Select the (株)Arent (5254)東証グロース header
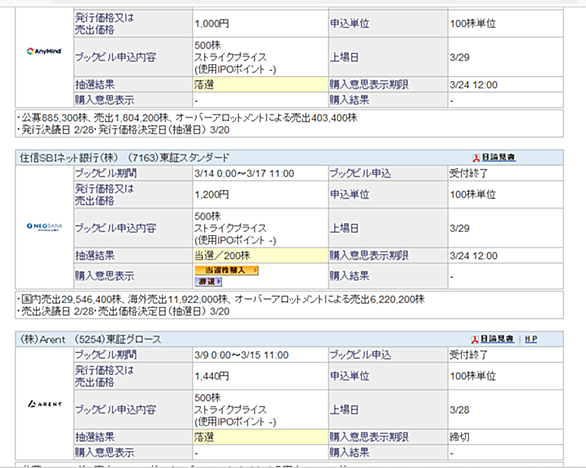The height and width of the screenshot is (468, 586). (90, 339)
